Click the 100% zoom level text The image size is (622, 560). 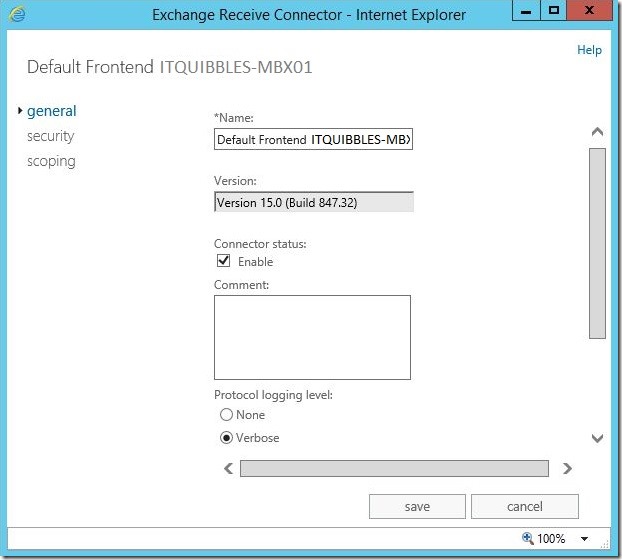pyautogui.click(x=551, y=539)
